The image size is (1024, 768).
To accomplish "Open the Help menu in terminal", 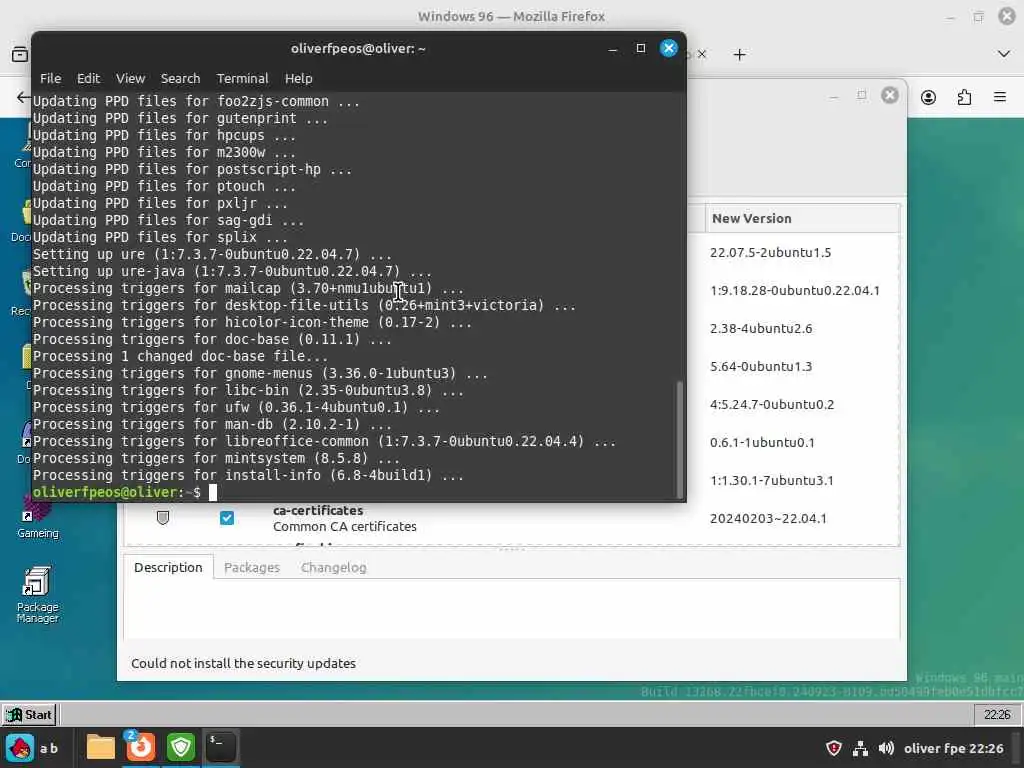I will (x=298, y=78).
